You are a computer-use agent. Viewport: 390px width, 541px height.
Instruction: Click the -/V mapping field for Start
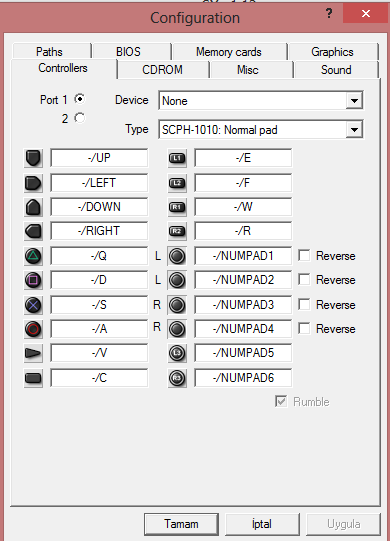point(99,353)
